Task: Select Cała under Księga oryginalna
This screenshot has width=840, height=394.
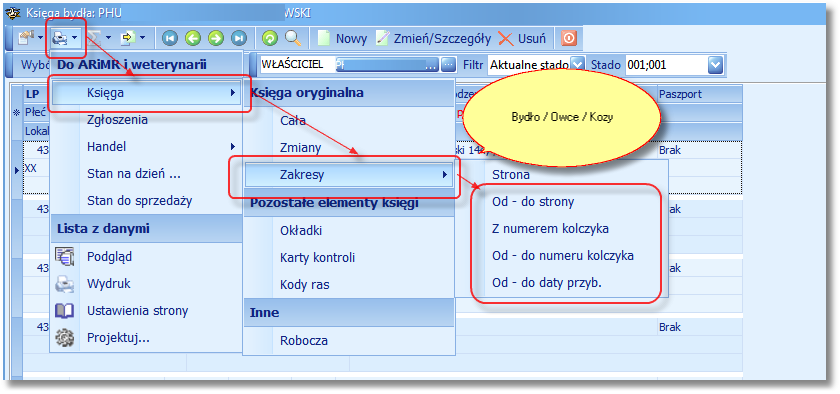Action: pyautogui.click(x=349, y=121)
